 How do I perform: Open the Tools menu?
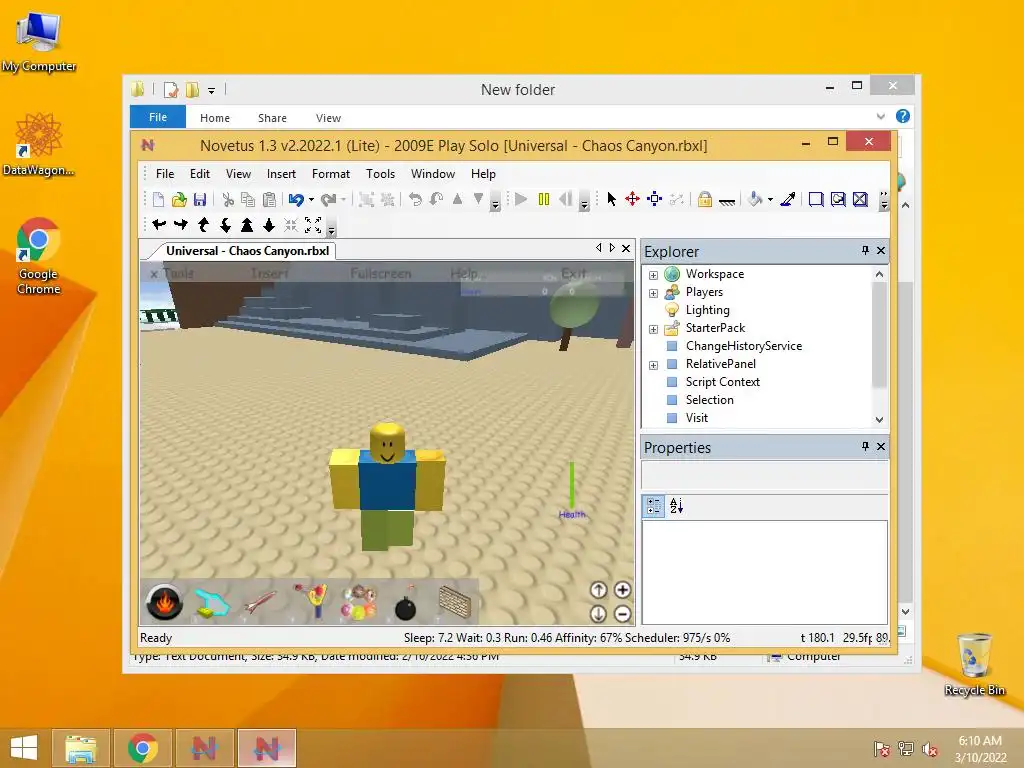(x=380, y=174)
